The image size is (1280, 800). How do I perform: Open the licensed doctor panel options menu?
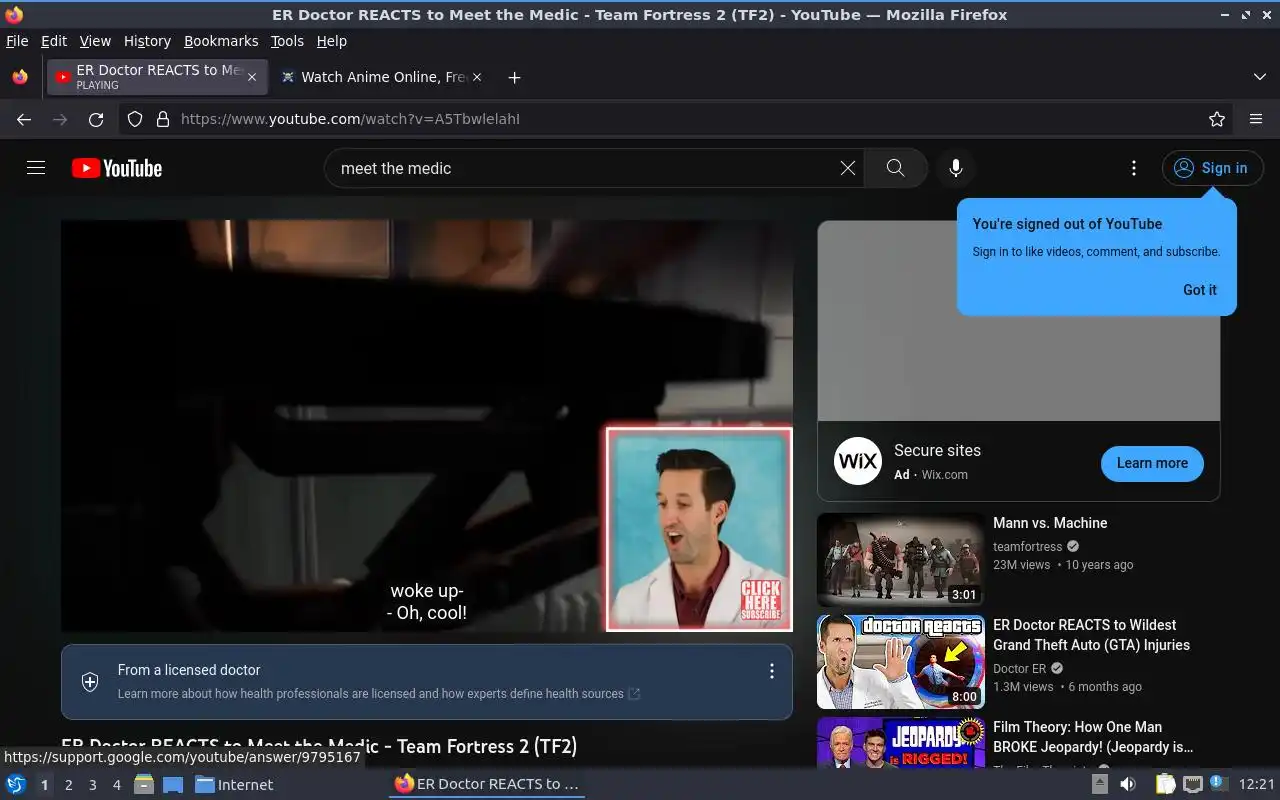[771, 671]
